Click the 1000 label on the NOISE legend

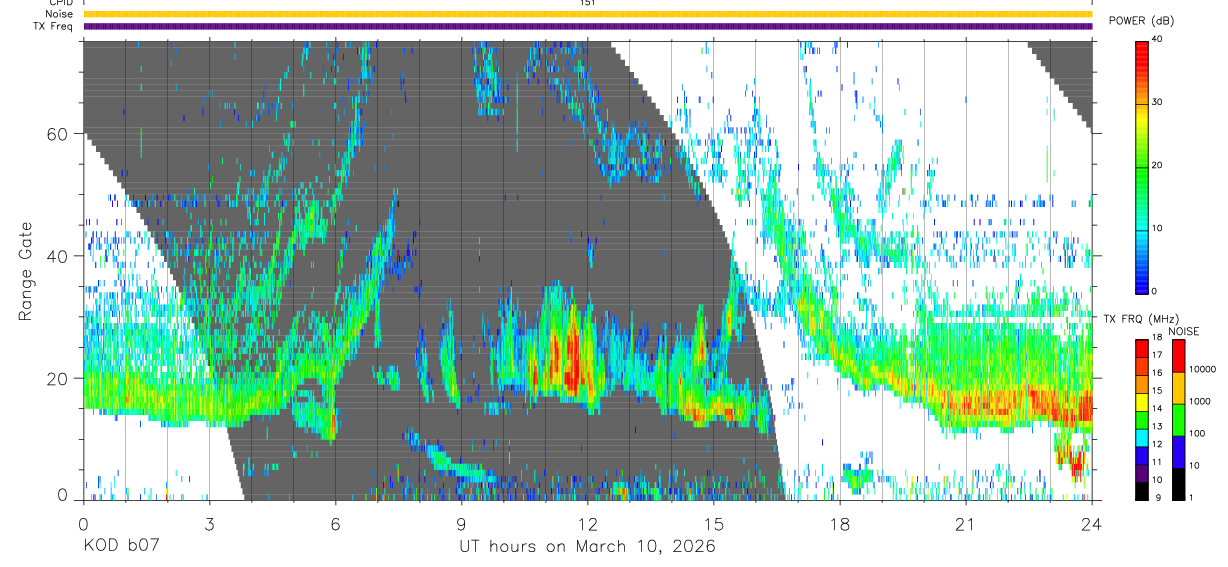pos(1201,401)
